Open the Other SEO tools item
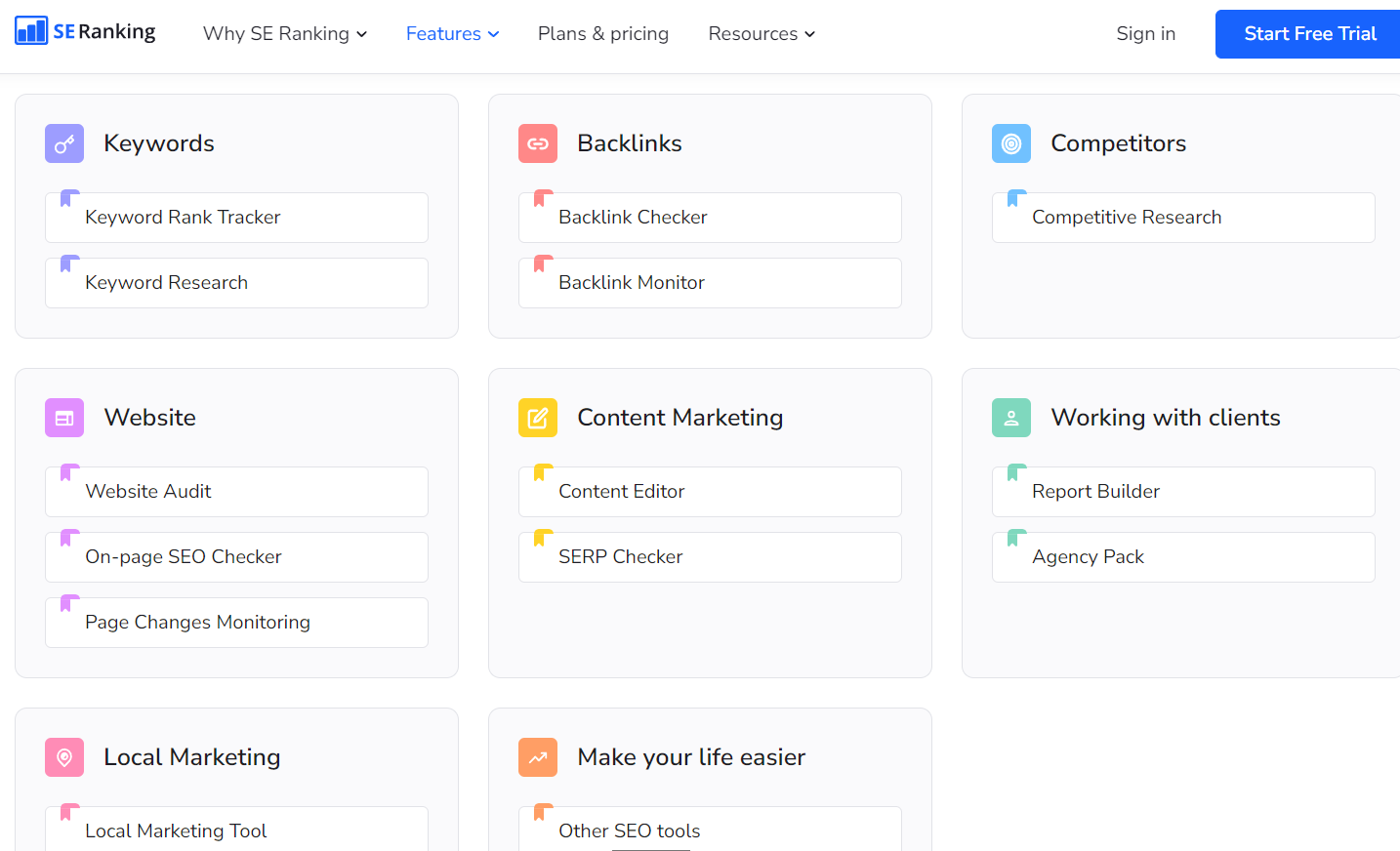 (x=709, y=831)
